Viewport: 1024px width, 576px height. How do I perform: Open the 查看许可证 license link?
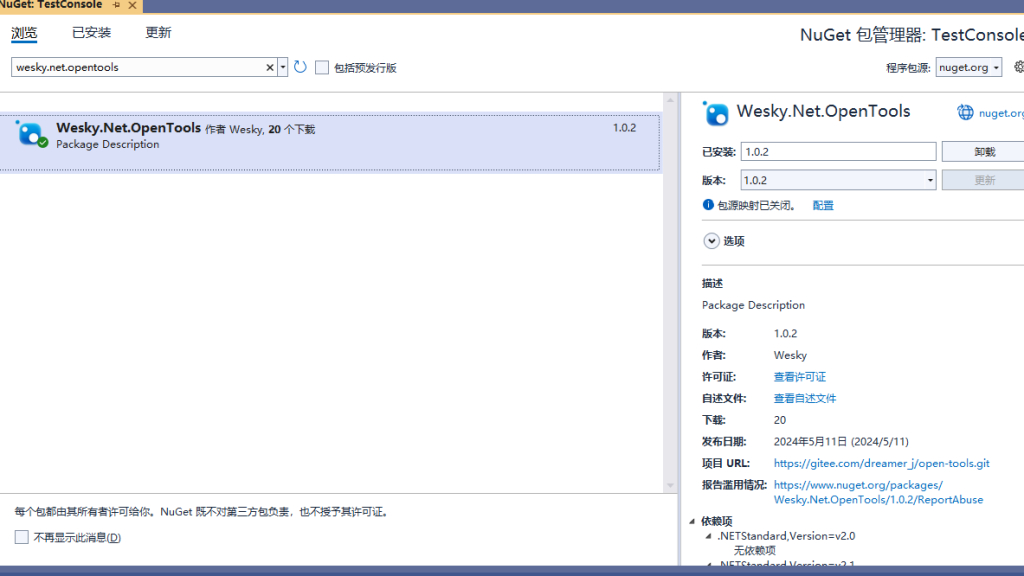(x=799, y=376)
